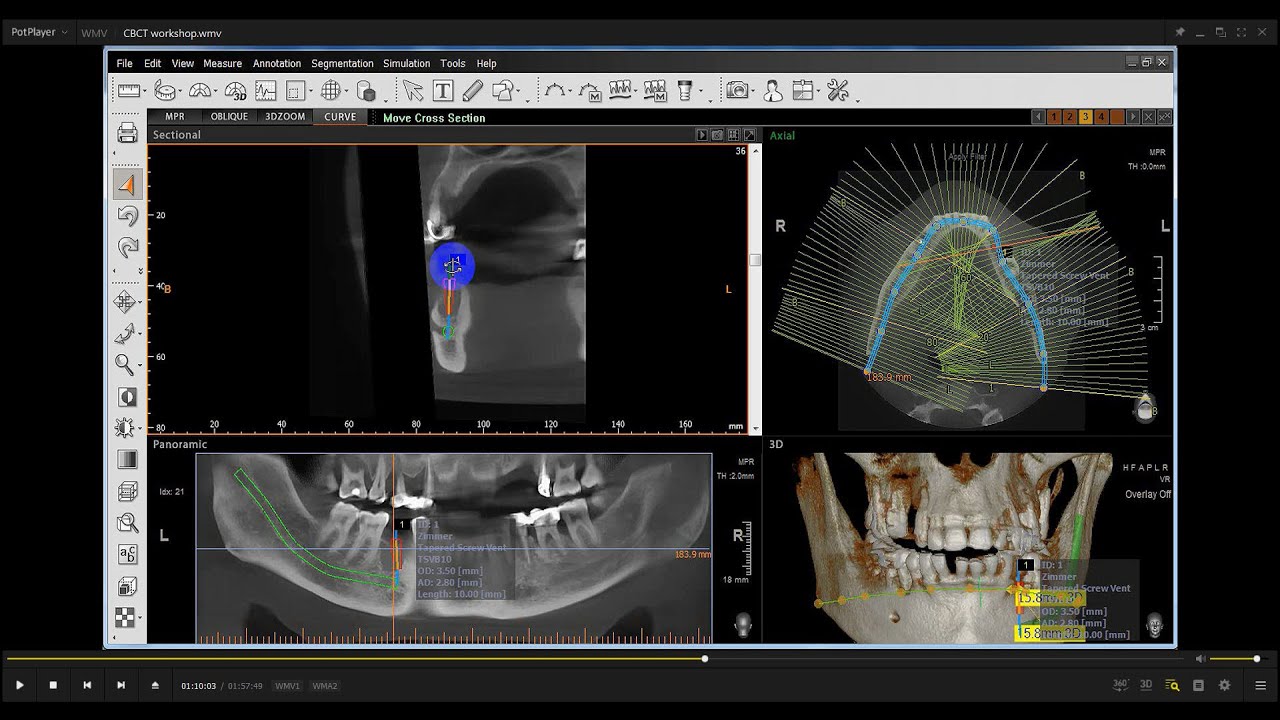Switch to the OBLIQUE tab
Viewport: 1280px width, 720px height.
pyautogui.click(x=229, y=117)
